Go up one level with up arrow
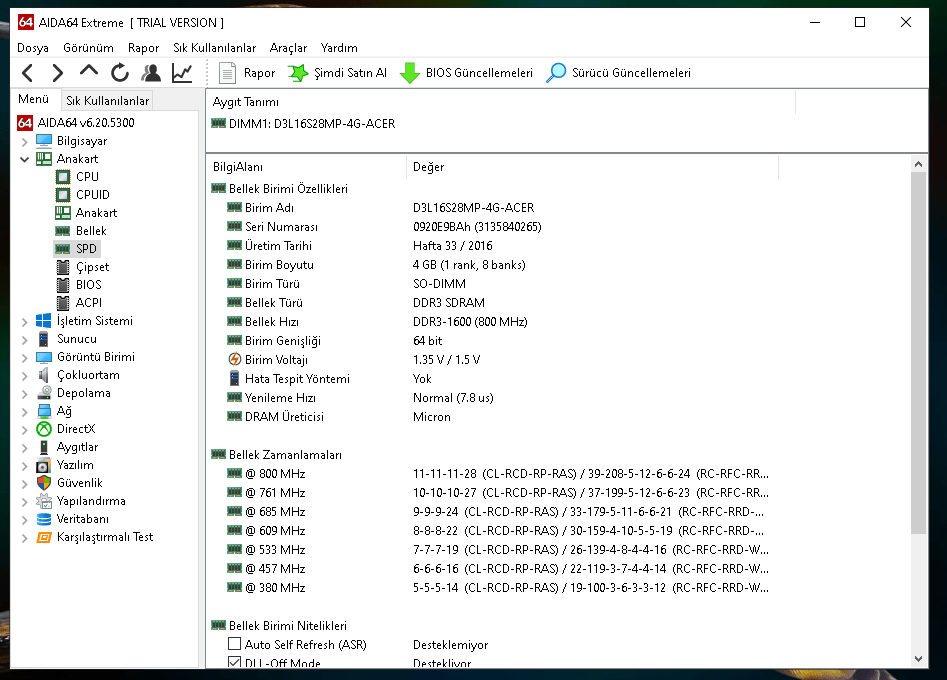Viewport: 947px width, 680px height. click(x=89, y=72)
